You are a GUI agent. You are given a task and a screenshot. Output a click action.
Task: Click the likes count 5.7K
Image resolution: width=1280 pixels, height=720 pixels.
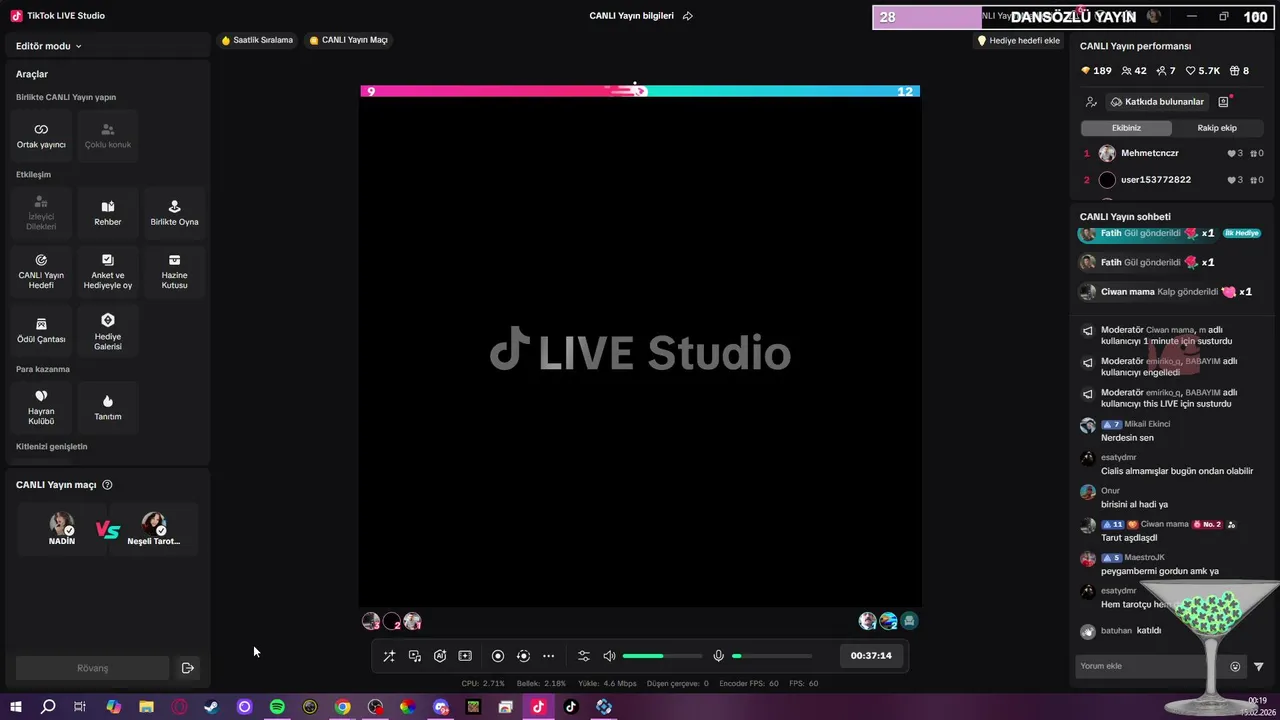1203,71
